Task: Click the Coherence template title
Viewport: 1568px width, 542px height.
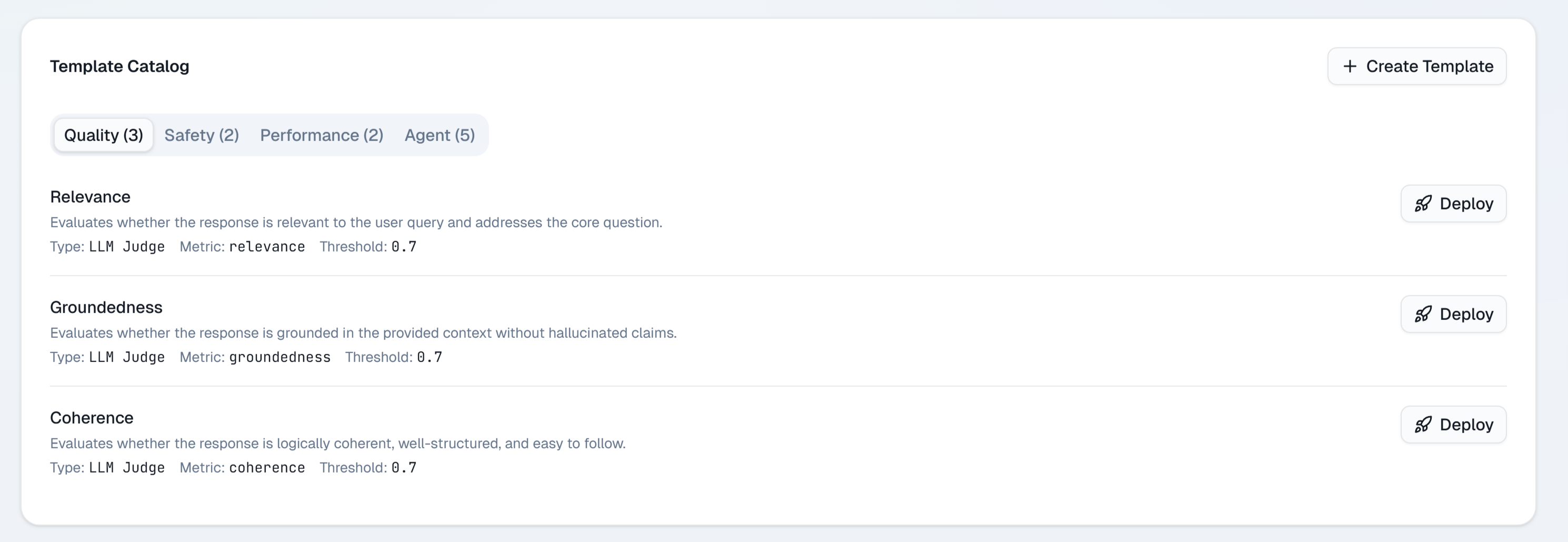Action: coord(91,417)
